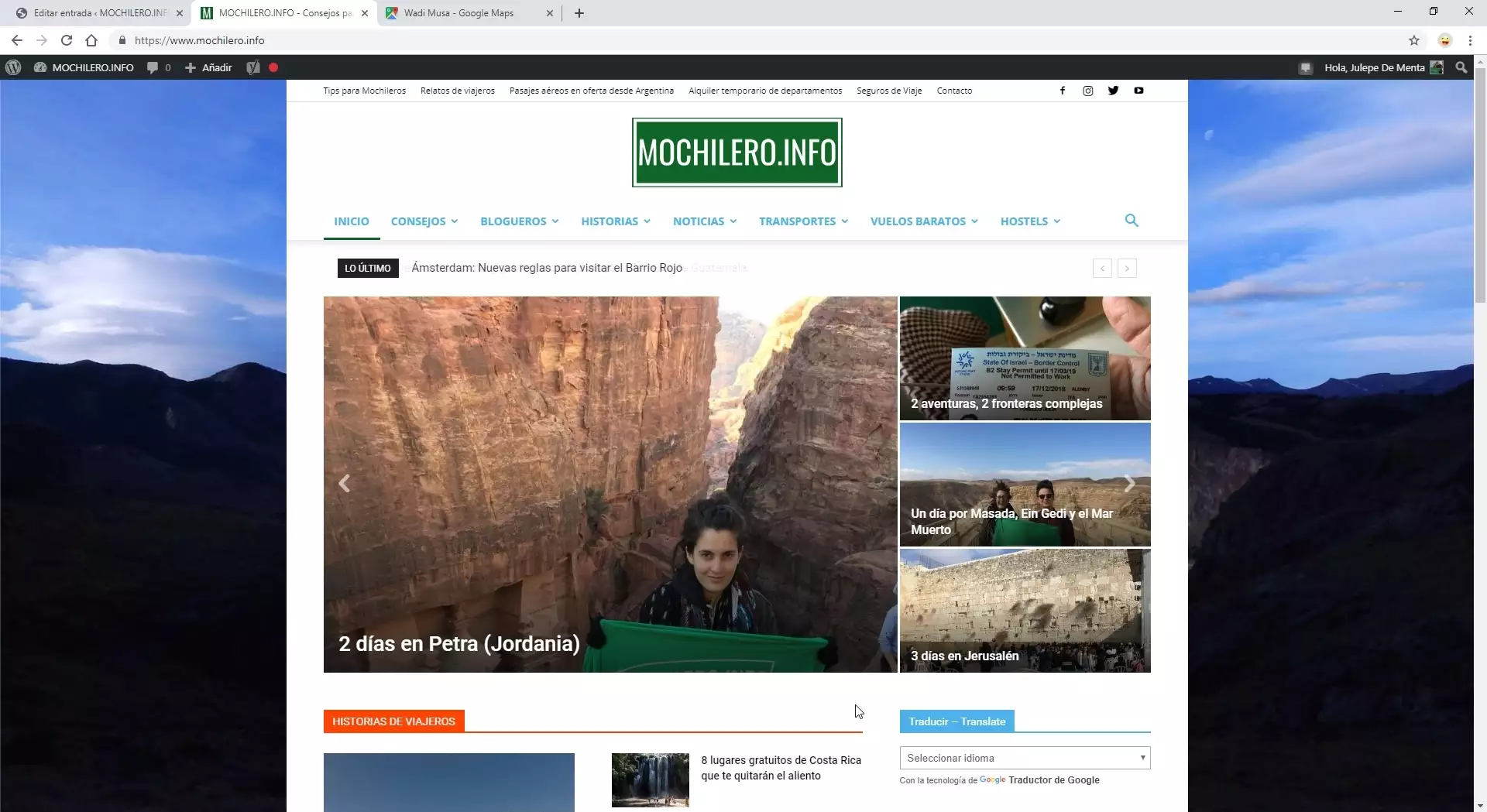Open the Seleccionar idioma language dropdown
This screenshot has height=812, width=1487.
click(x=1025, y=758)
